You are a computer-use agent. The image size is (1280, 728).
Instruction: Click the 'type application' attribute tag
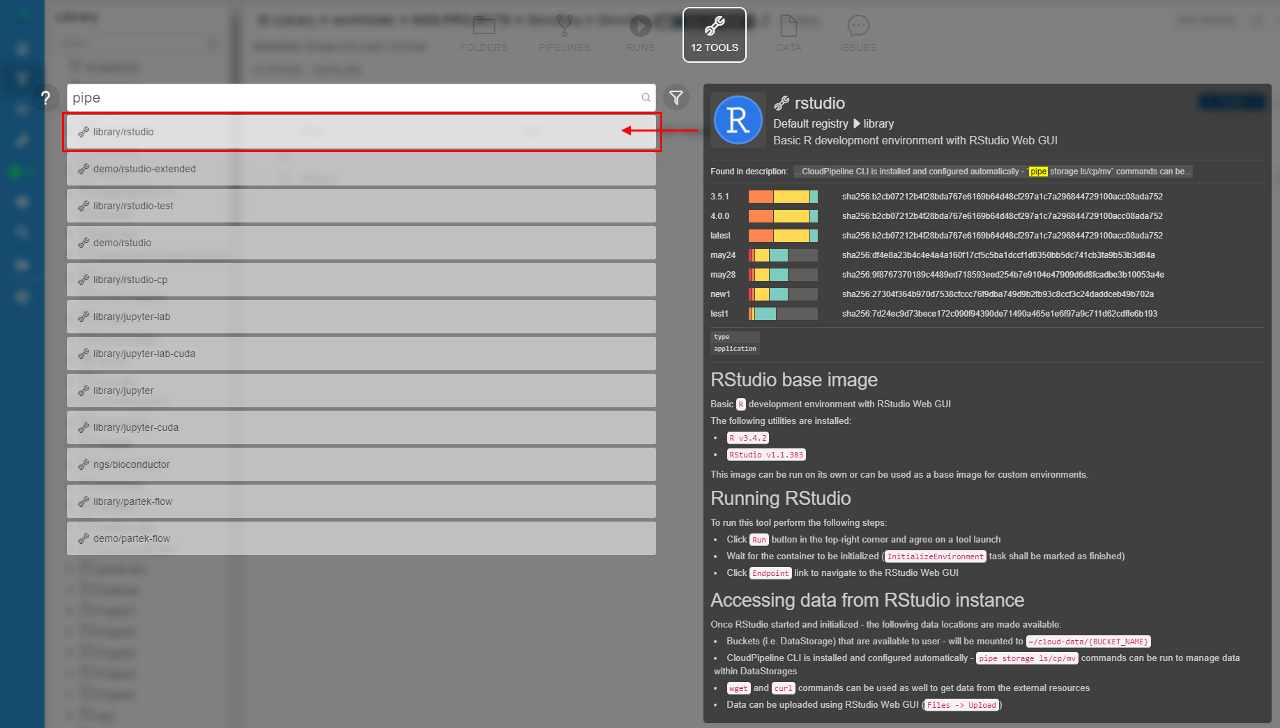[x=735, y=343]
